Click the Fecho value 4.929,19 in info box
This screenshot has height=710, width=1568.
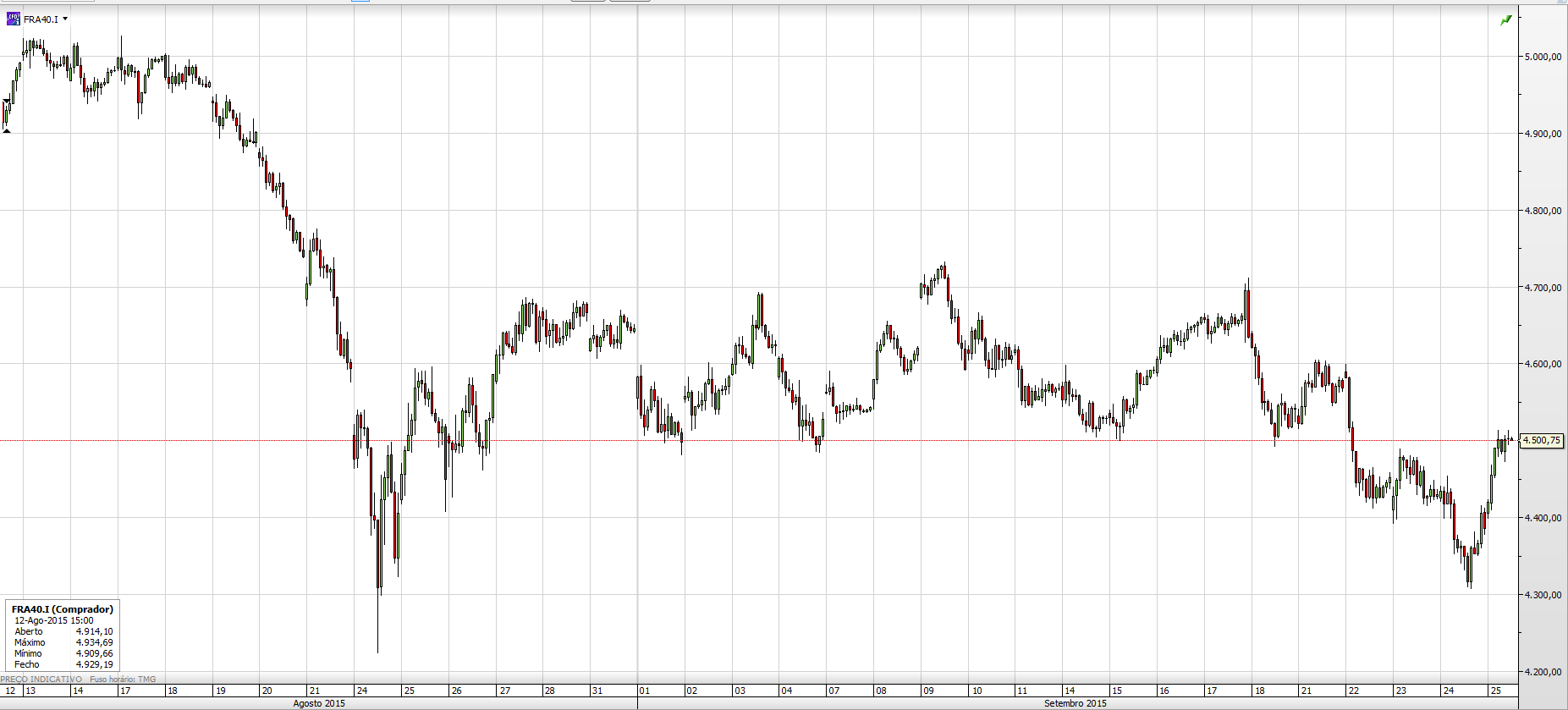tap(94, 664)
